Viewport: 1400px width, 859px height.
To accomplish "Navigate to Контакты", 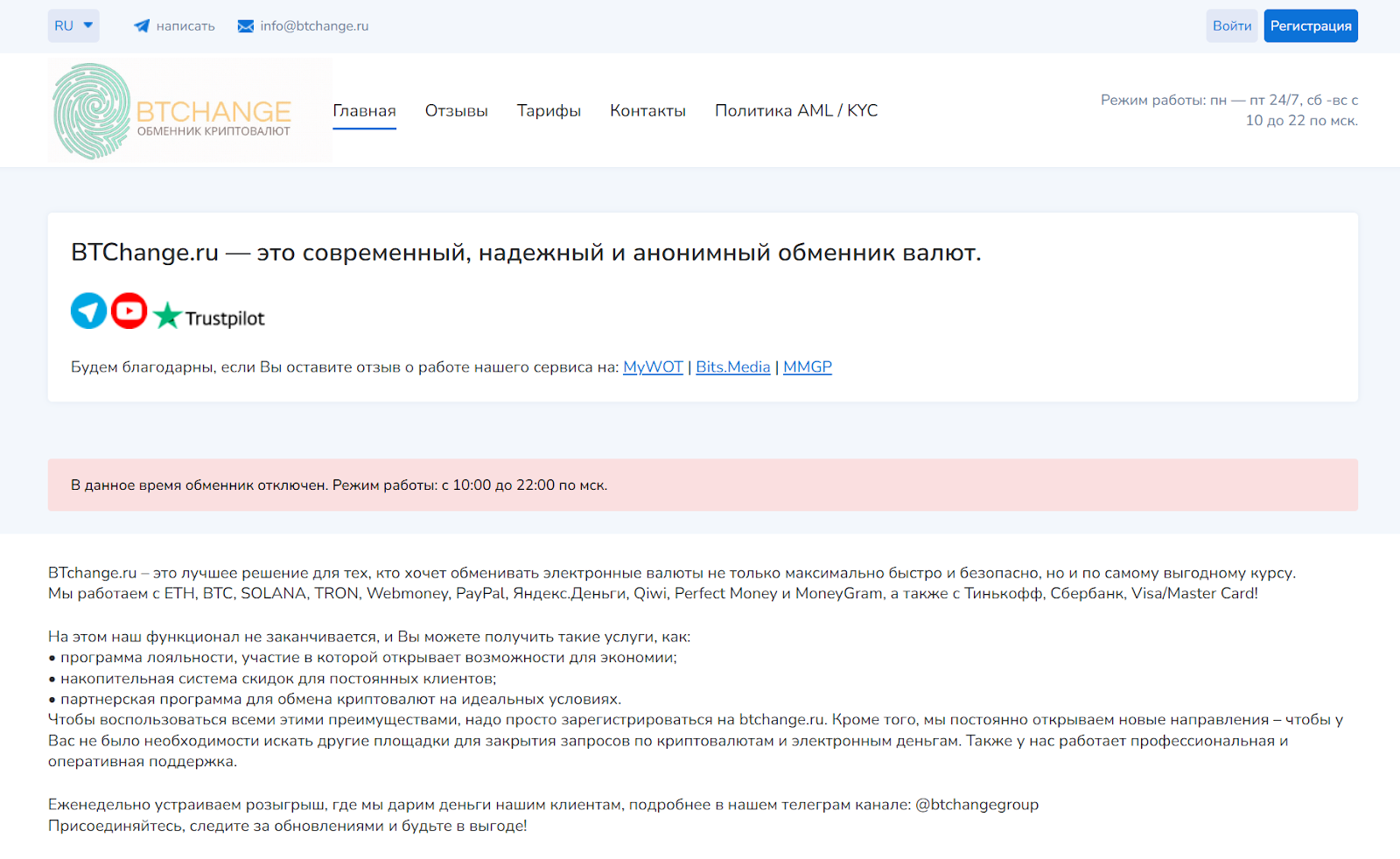I will 647,111.
